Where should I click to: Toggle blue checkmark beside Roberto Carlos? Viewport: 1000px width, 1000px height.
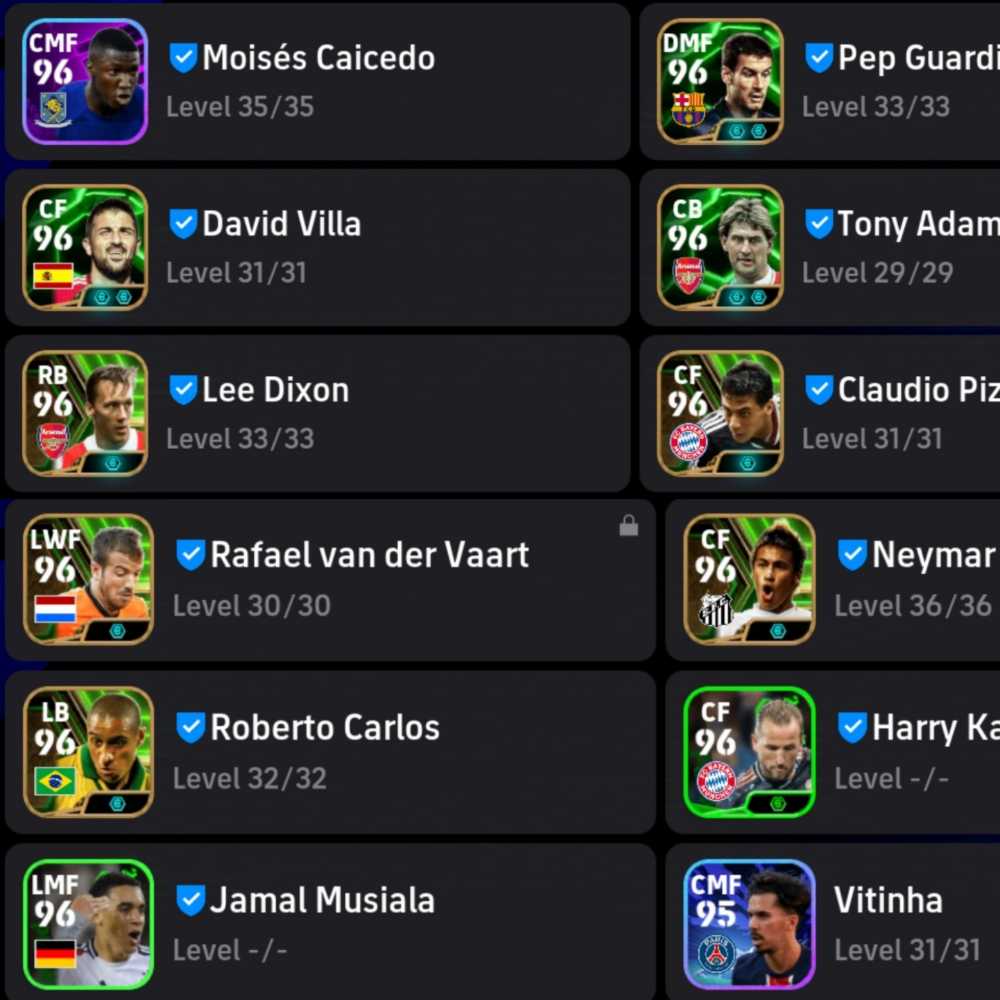[190, 727]
